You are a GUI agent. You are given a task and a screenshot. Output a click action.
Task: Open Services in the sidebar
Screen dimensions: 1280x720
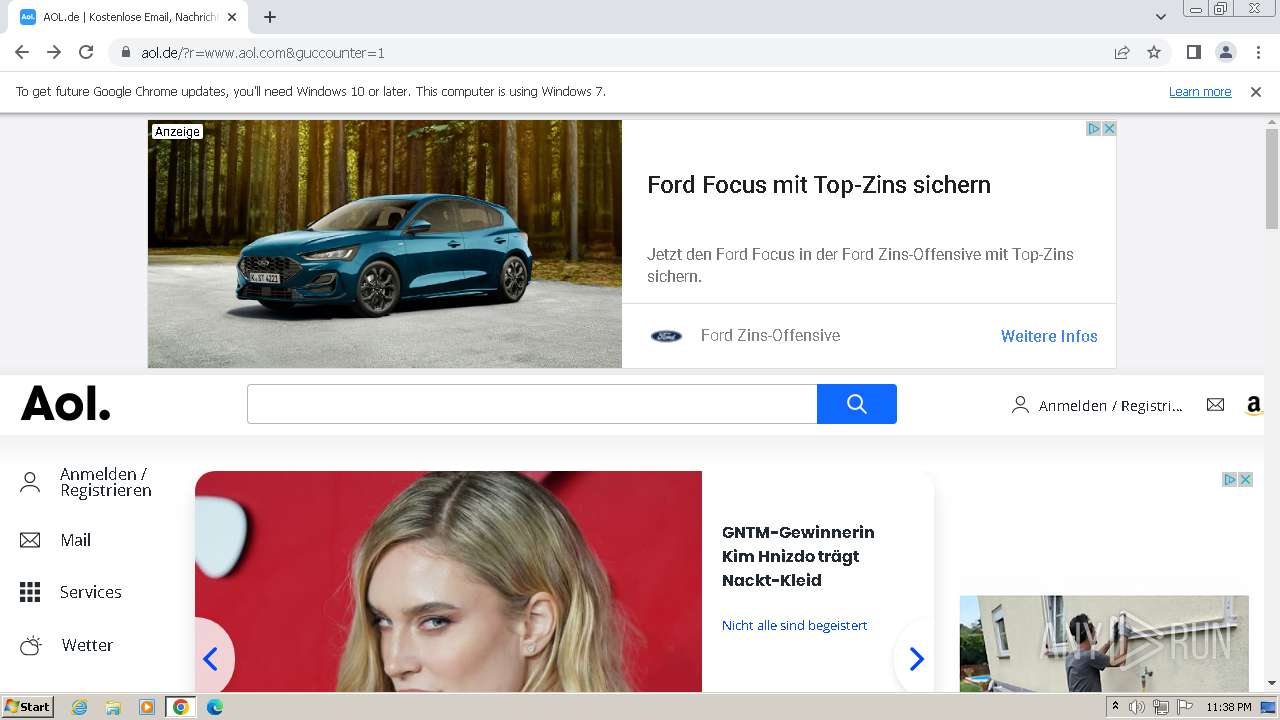pos(71,592)
